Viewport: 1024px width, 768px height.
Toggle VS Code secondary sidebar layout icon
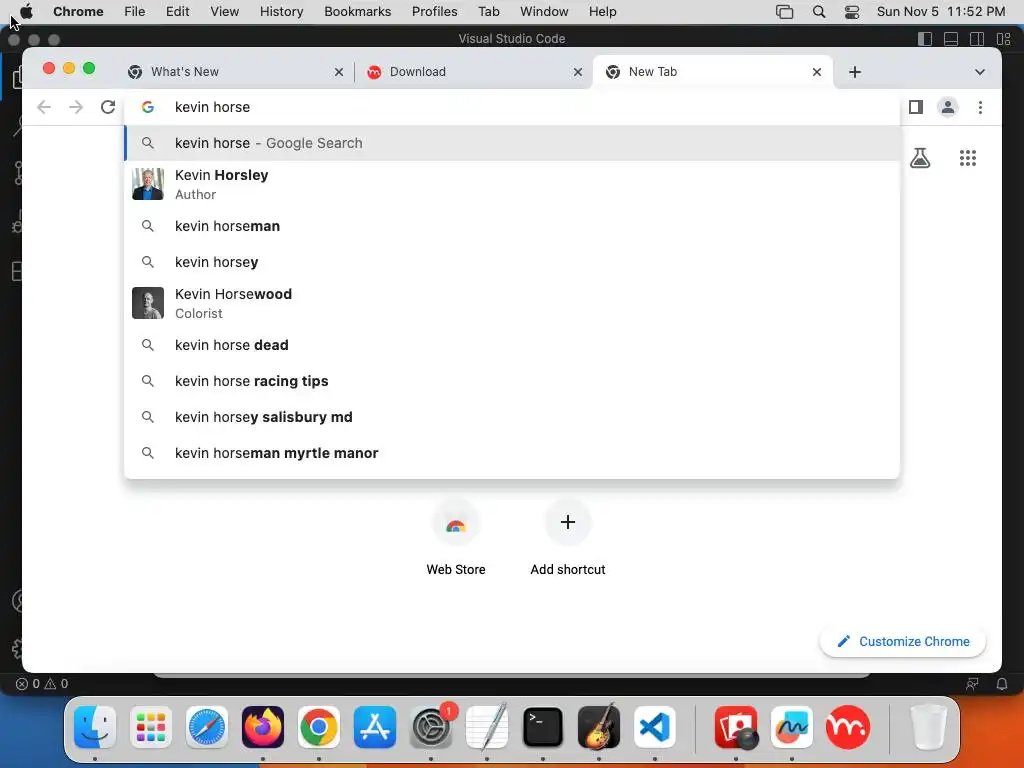coord(977,39)
